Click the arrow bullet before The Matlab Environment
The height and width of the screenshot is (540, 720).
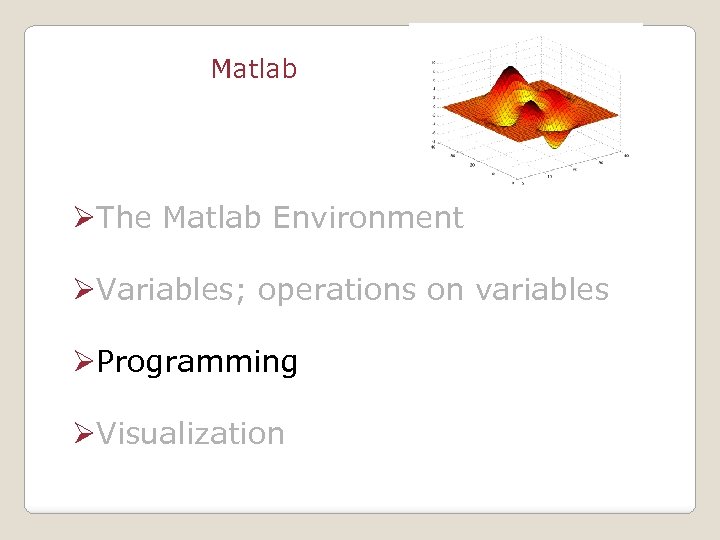click(x=84, y=218)
